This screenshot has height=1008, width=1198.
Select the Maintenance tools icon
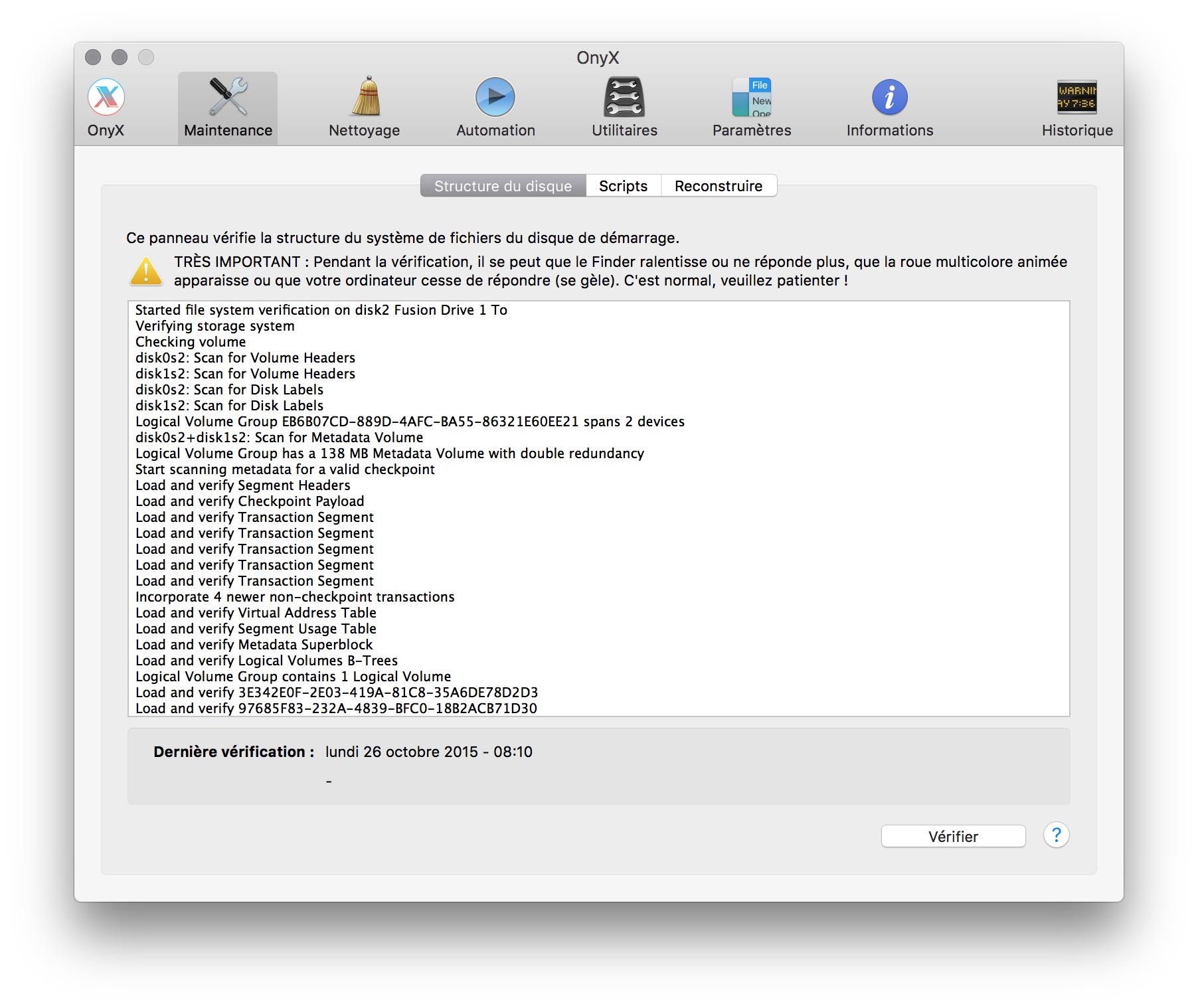pos(228,98)
